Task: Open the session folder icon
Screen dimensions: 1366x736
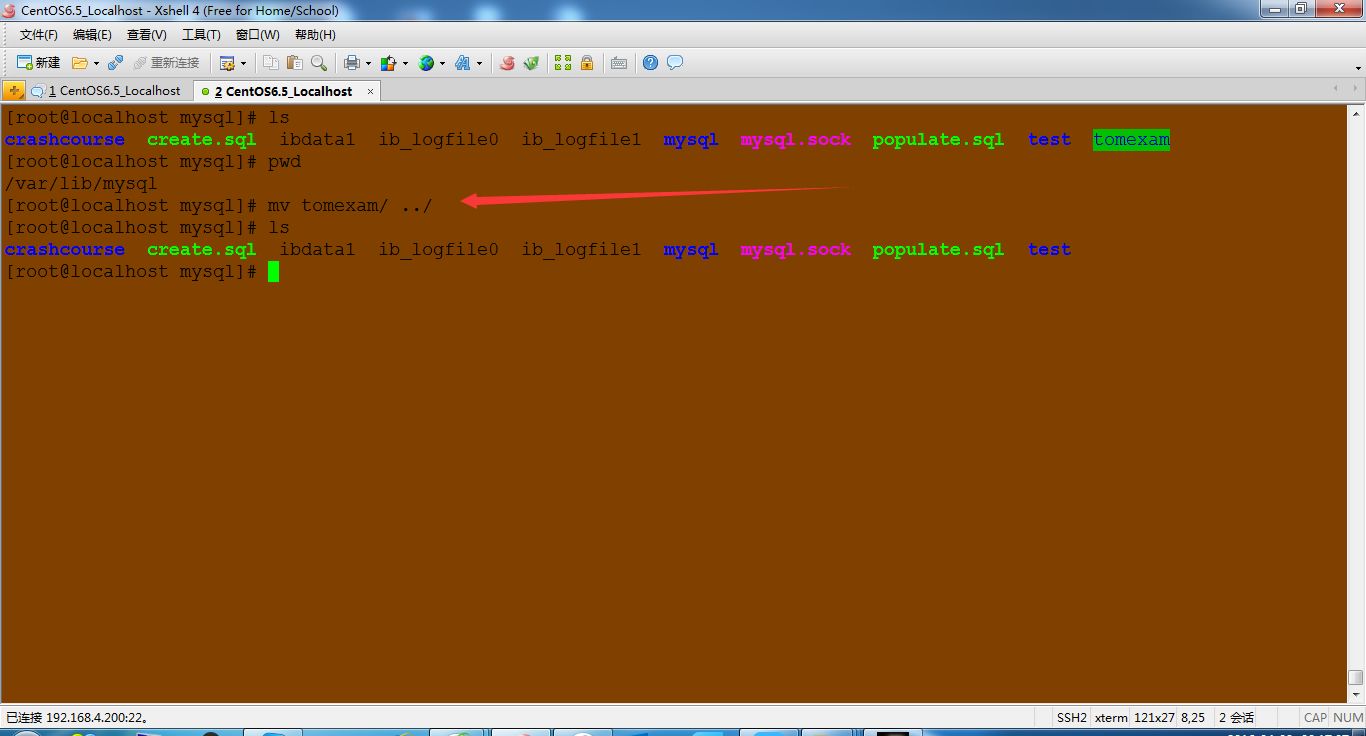Action: (x=80, y=63)
